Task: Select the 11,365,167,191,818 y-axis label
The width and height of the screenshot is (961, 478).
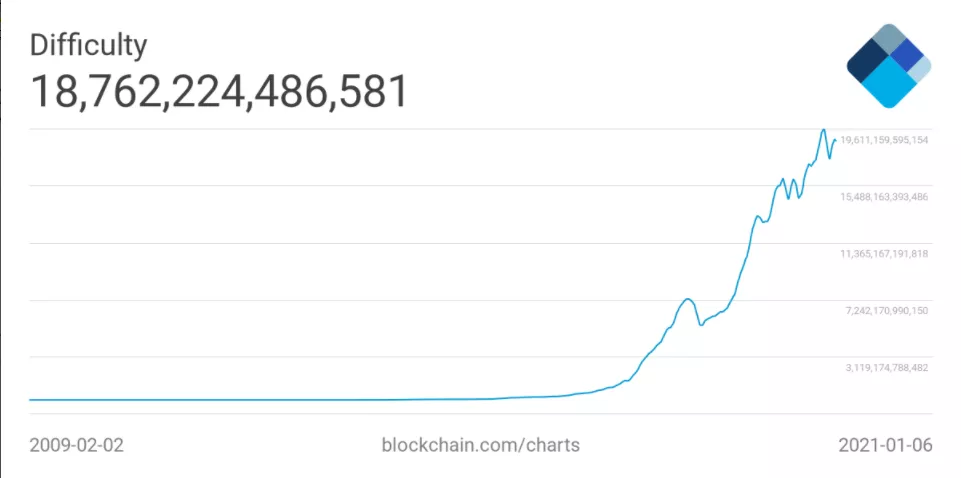Action: pos(884,254)
